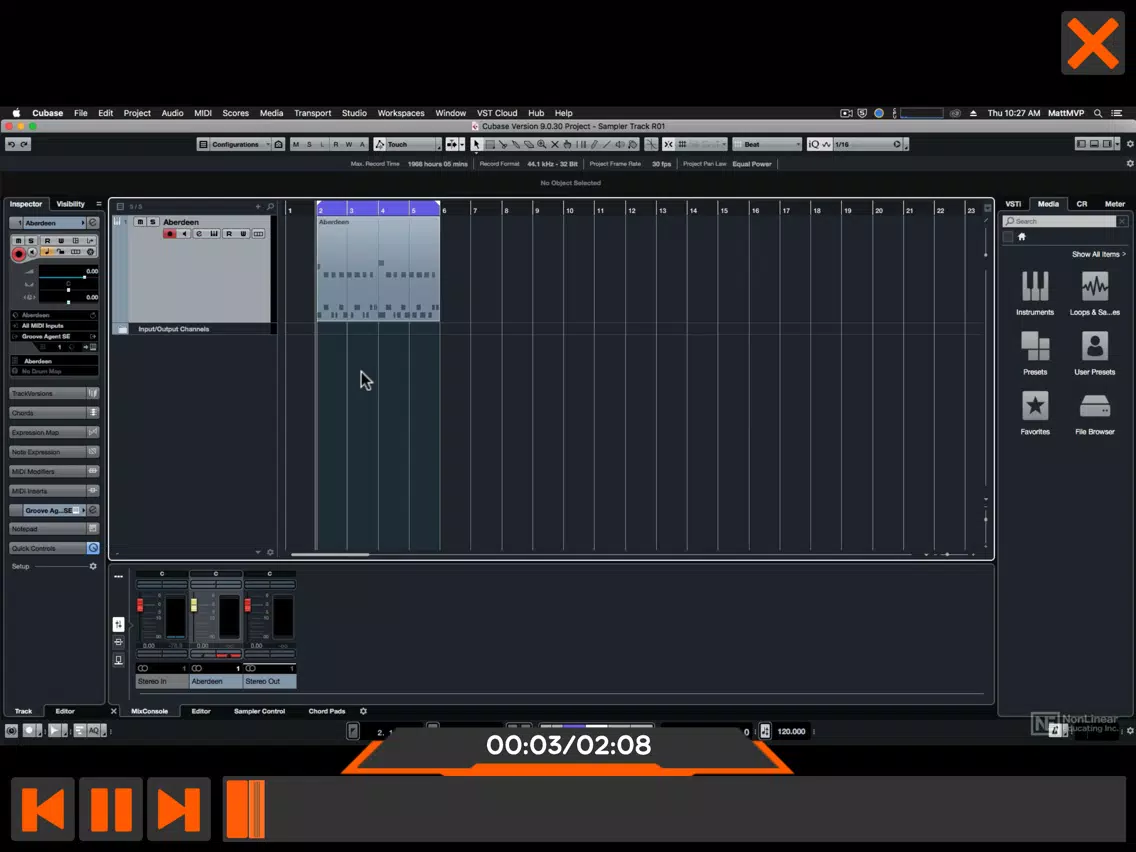This screenshot has width=1136, height=852.
Task: Close the video overlay with orange X
Action: (x=1093, y=43)
